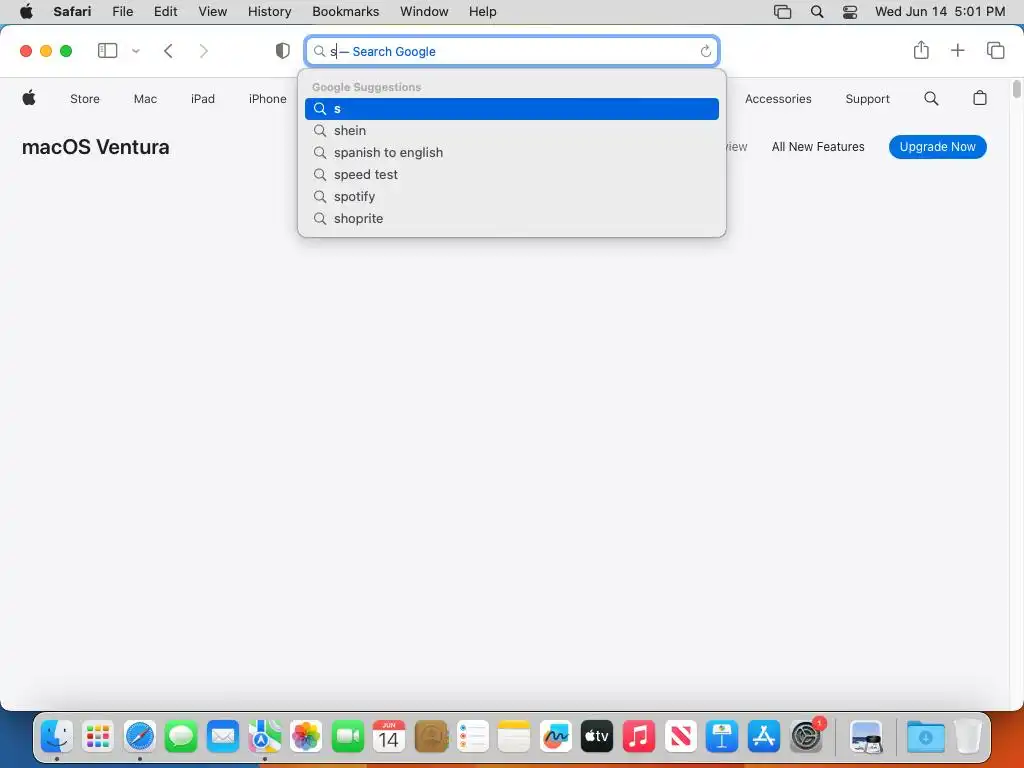Pick the 'spanish to english' suggestion

512,152
